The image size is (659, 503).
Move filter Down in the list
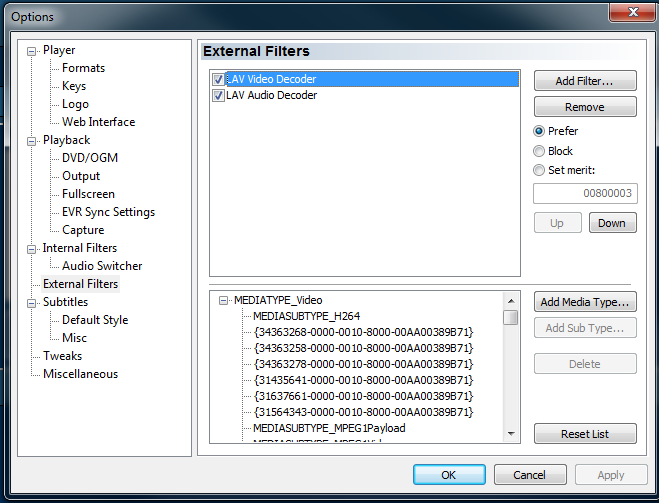[x=612, y=223]
